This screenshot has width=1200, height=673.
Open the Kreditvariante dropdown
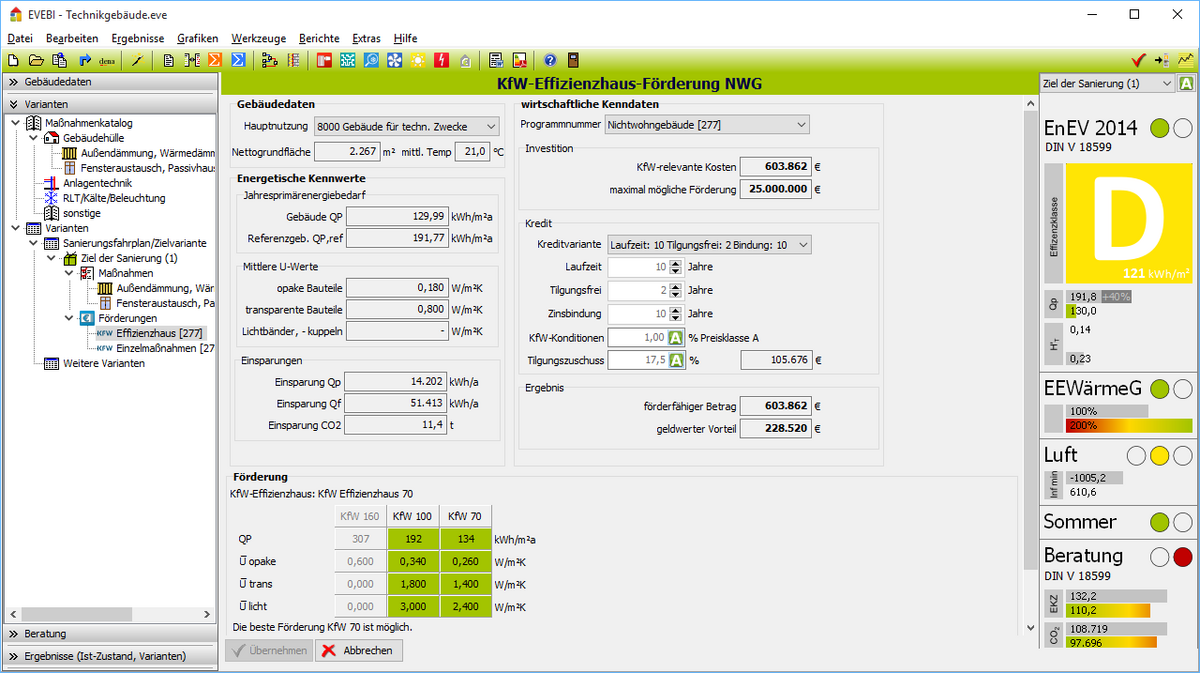(709, 245)
